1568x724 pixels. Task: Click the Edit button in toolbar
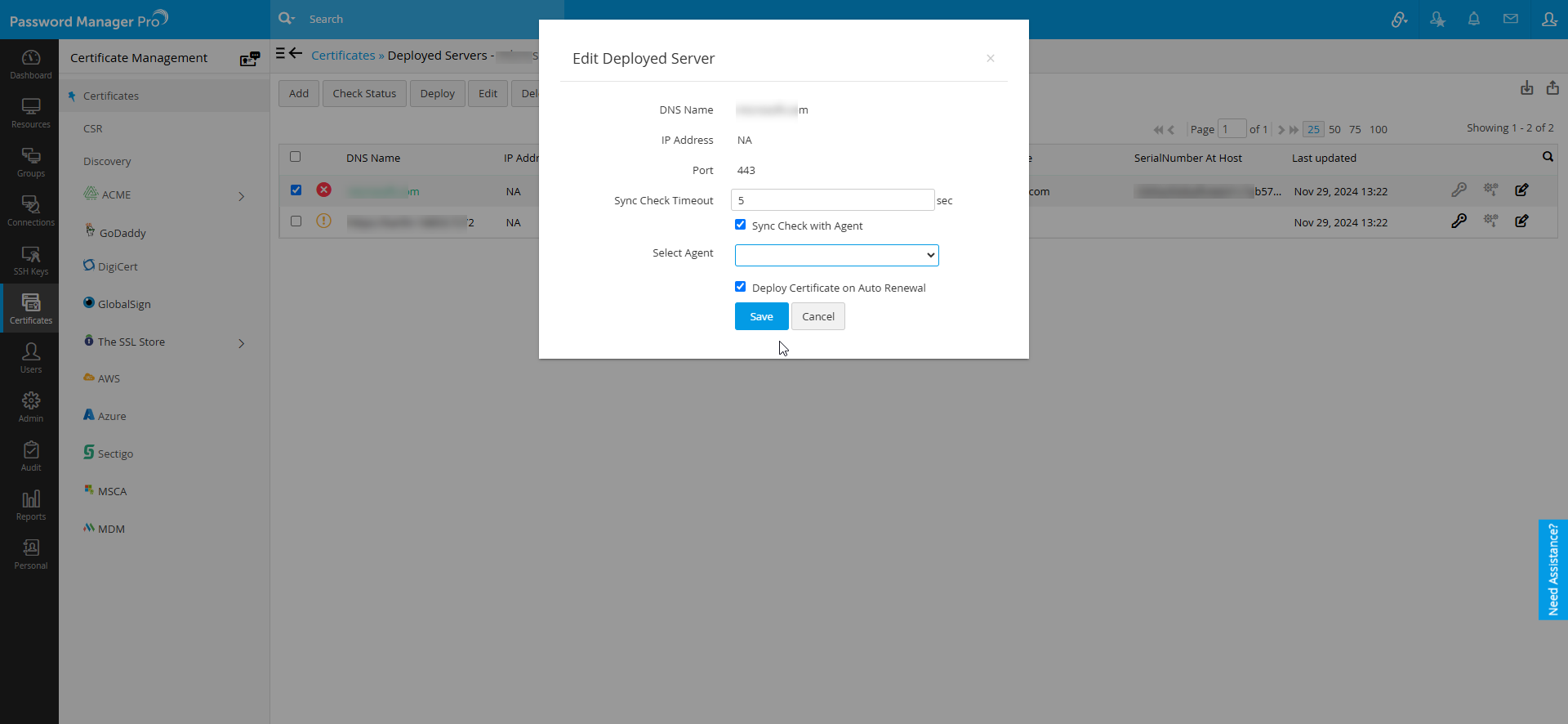tap(488, 93)
